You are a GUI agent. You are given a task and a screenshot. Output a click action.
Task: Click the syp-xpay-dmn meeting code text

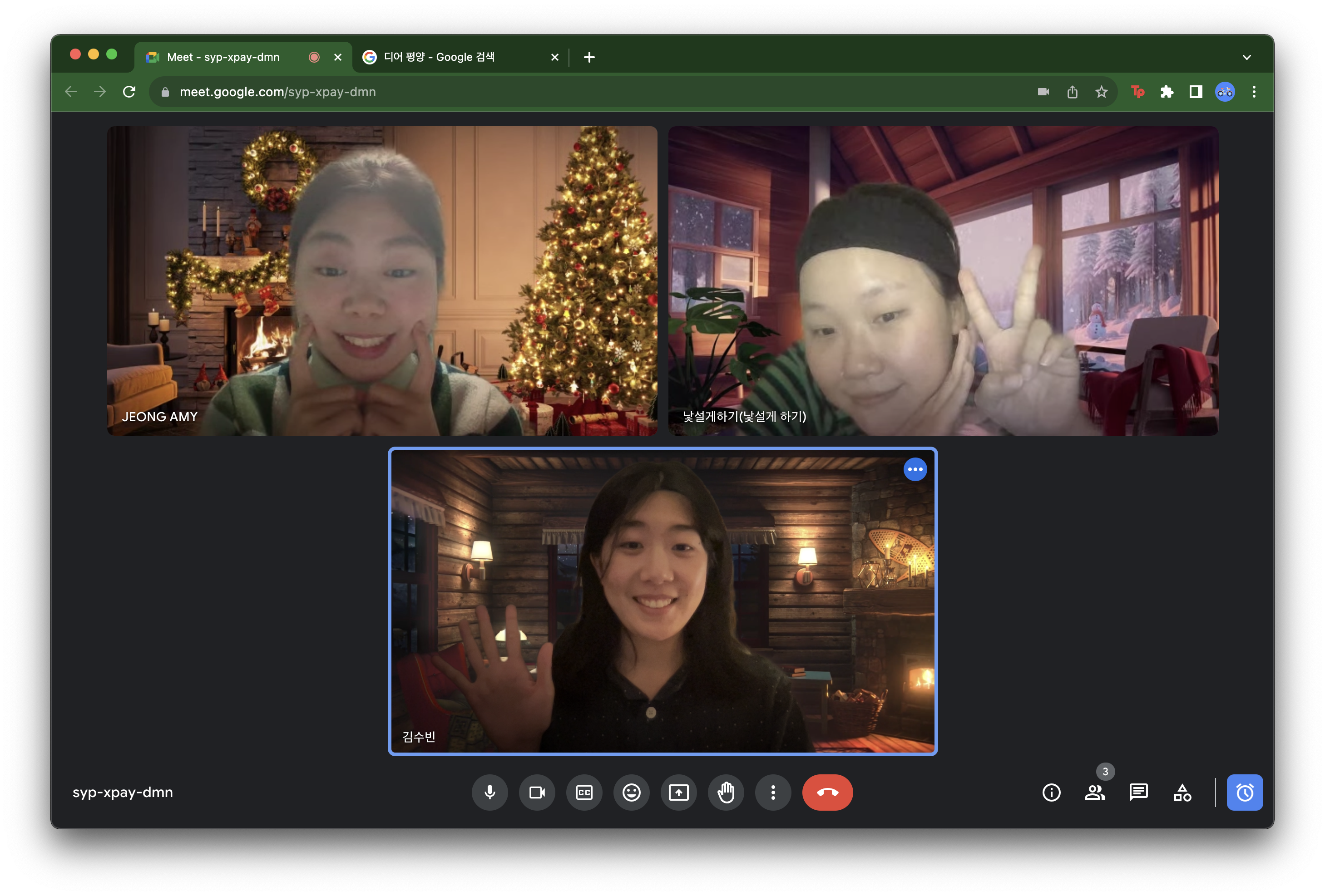123,792
